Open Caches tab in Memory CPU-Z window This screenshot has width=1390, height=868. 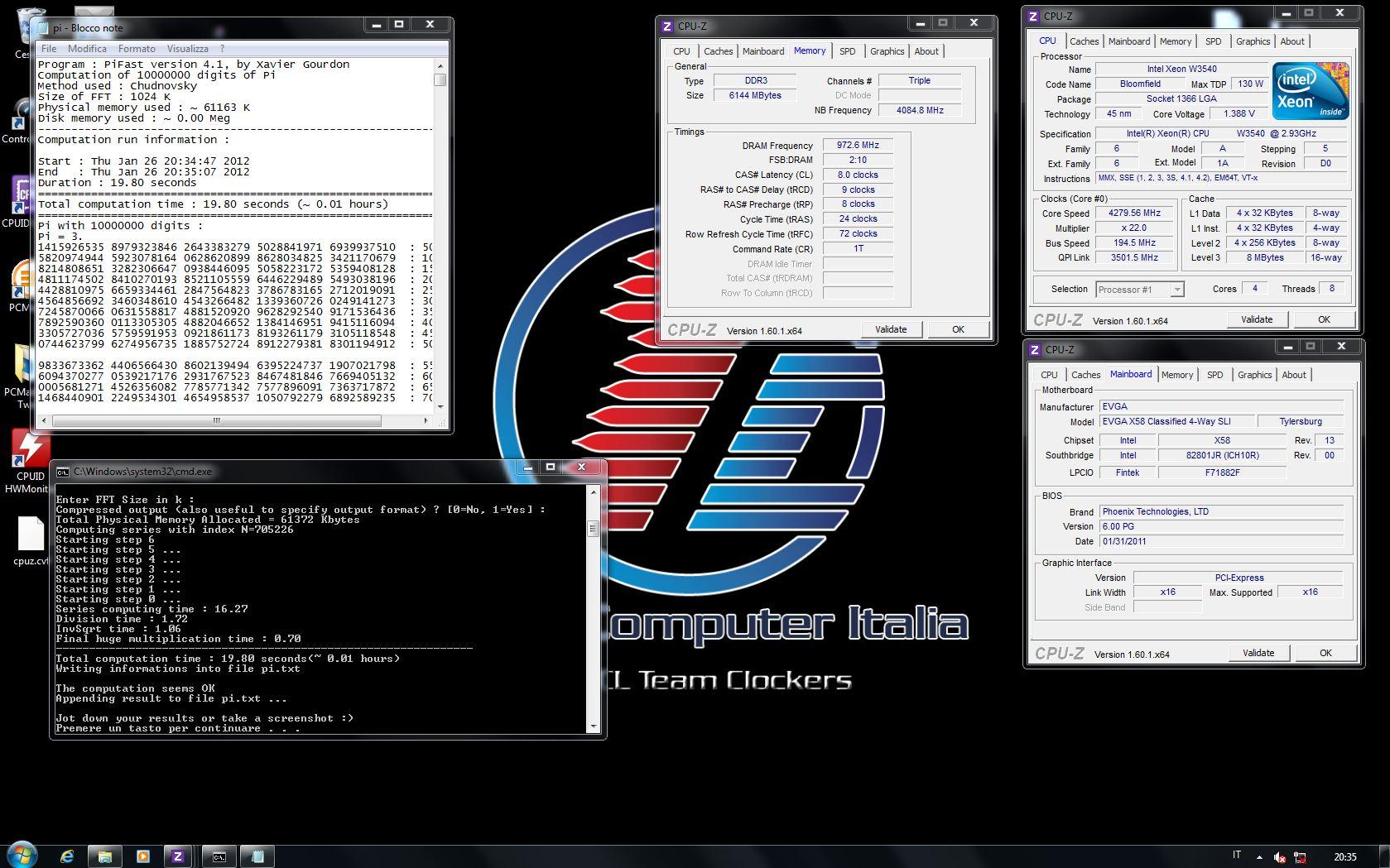coord(718,51)
